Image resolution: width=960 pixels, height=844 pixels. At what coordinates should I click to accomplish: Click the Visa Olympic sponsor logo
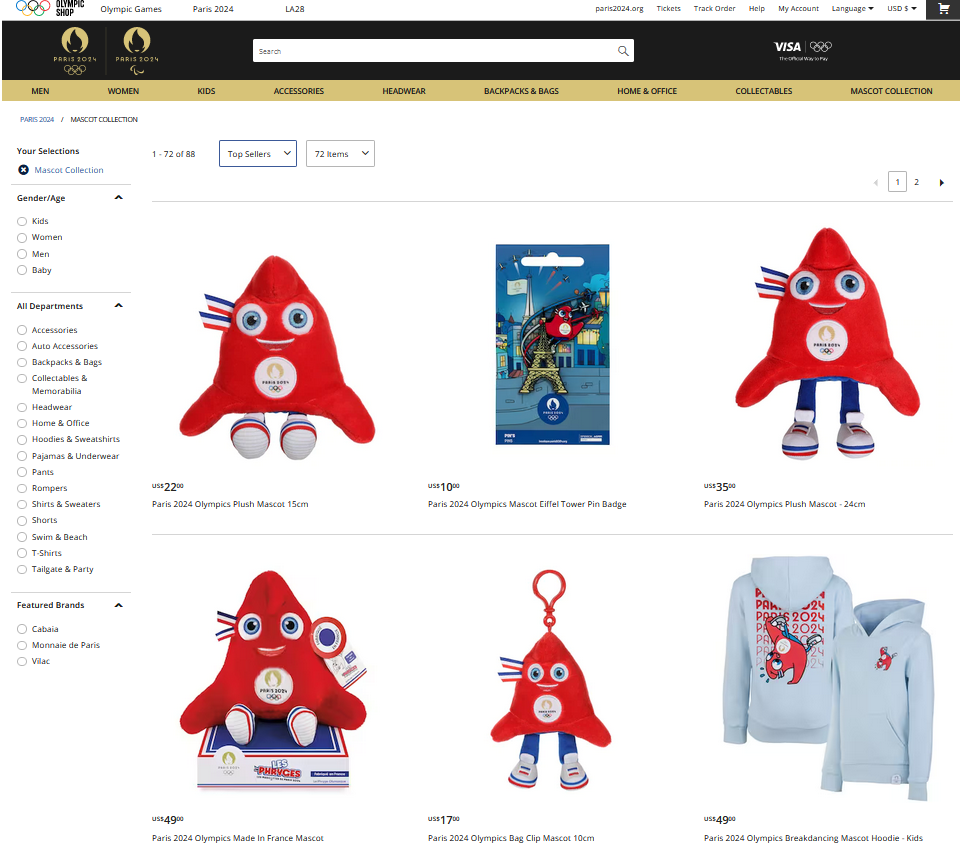[x=803, y=50]
